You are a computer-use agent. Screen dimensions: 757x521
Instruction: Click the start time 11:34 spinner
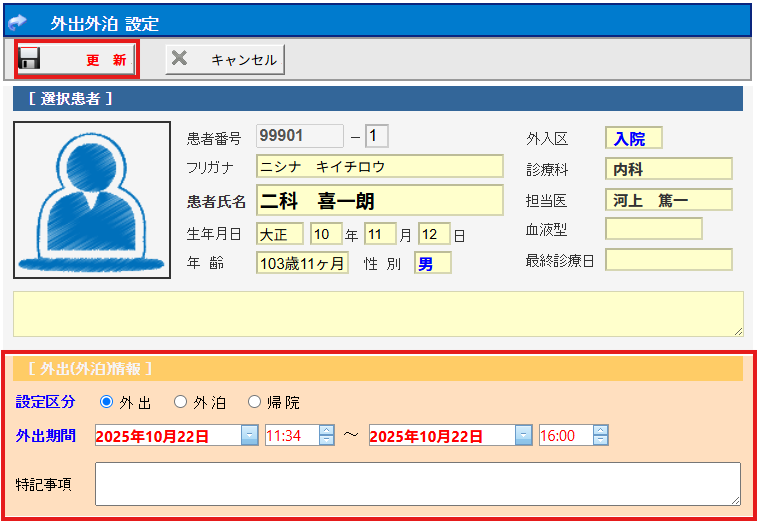pos(326,436)
